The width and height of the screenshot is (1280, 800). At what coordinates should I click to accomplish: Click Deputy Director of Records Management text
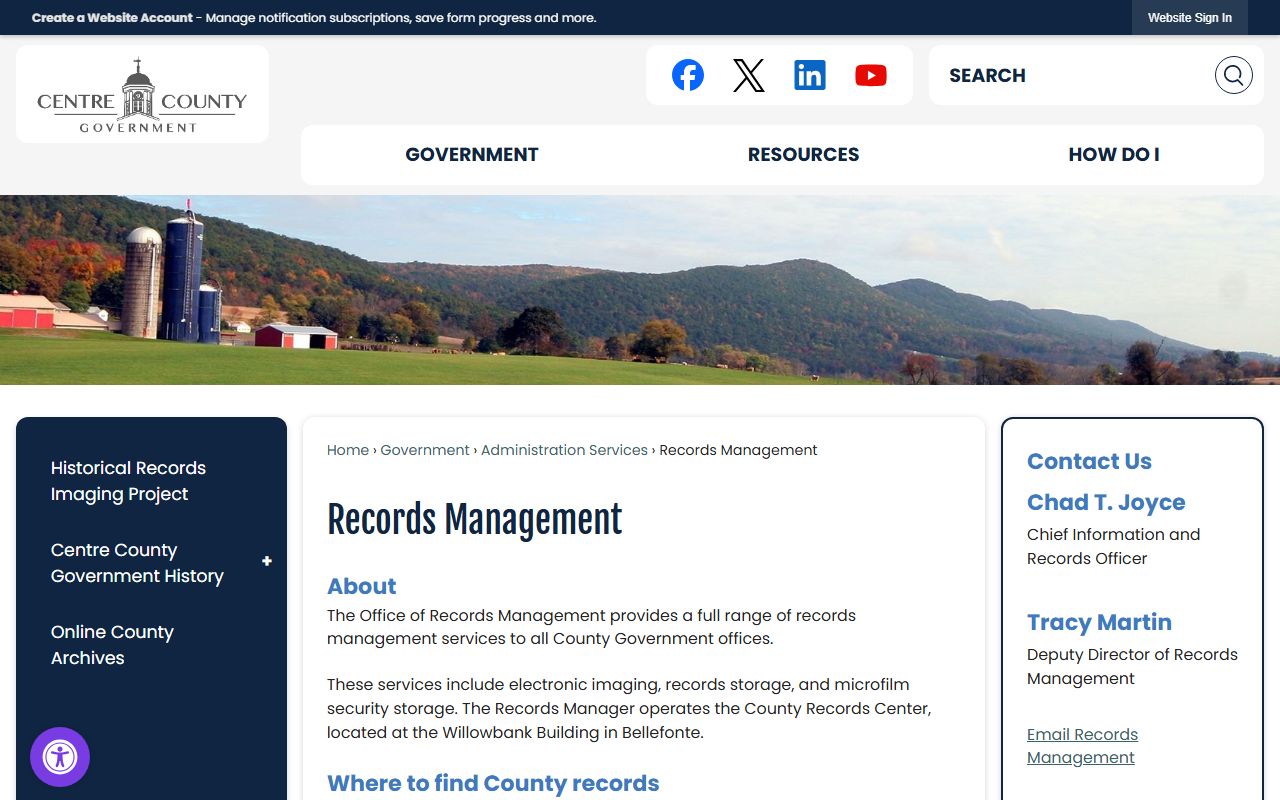pos(1132,666)
